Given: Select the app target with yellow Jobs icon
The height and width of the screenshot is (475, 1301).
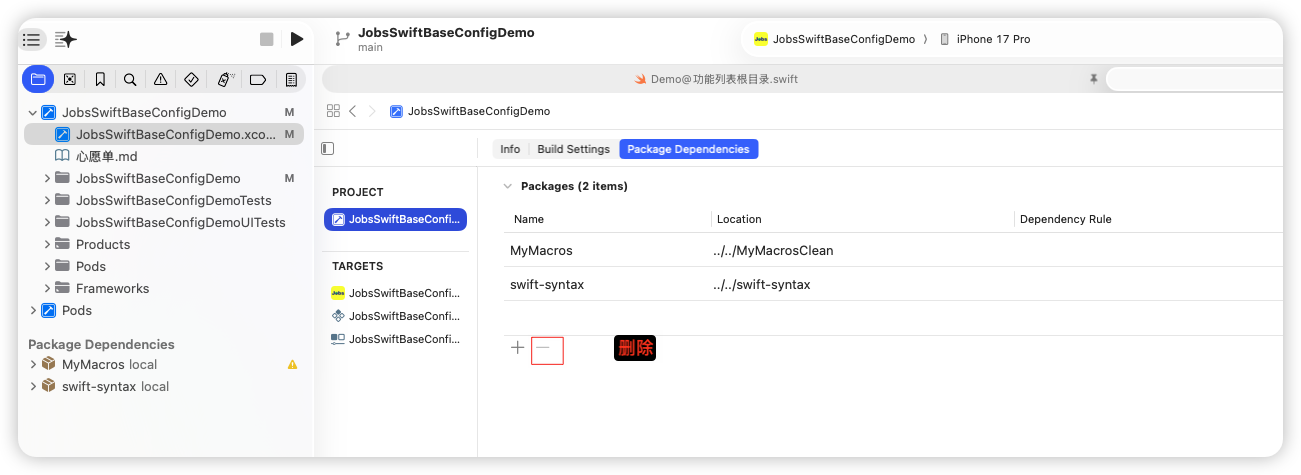Looking at the screenshot, I should coord(395,293).
